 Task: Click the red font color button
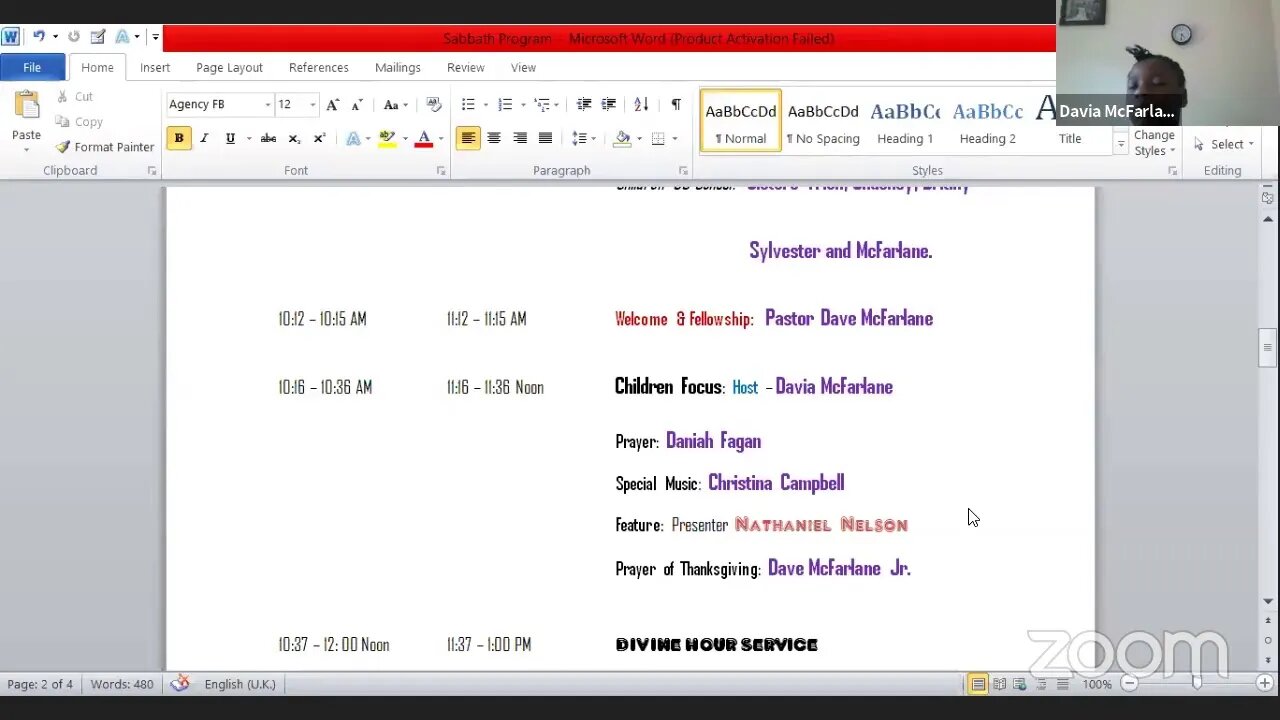tap(423, 138)
